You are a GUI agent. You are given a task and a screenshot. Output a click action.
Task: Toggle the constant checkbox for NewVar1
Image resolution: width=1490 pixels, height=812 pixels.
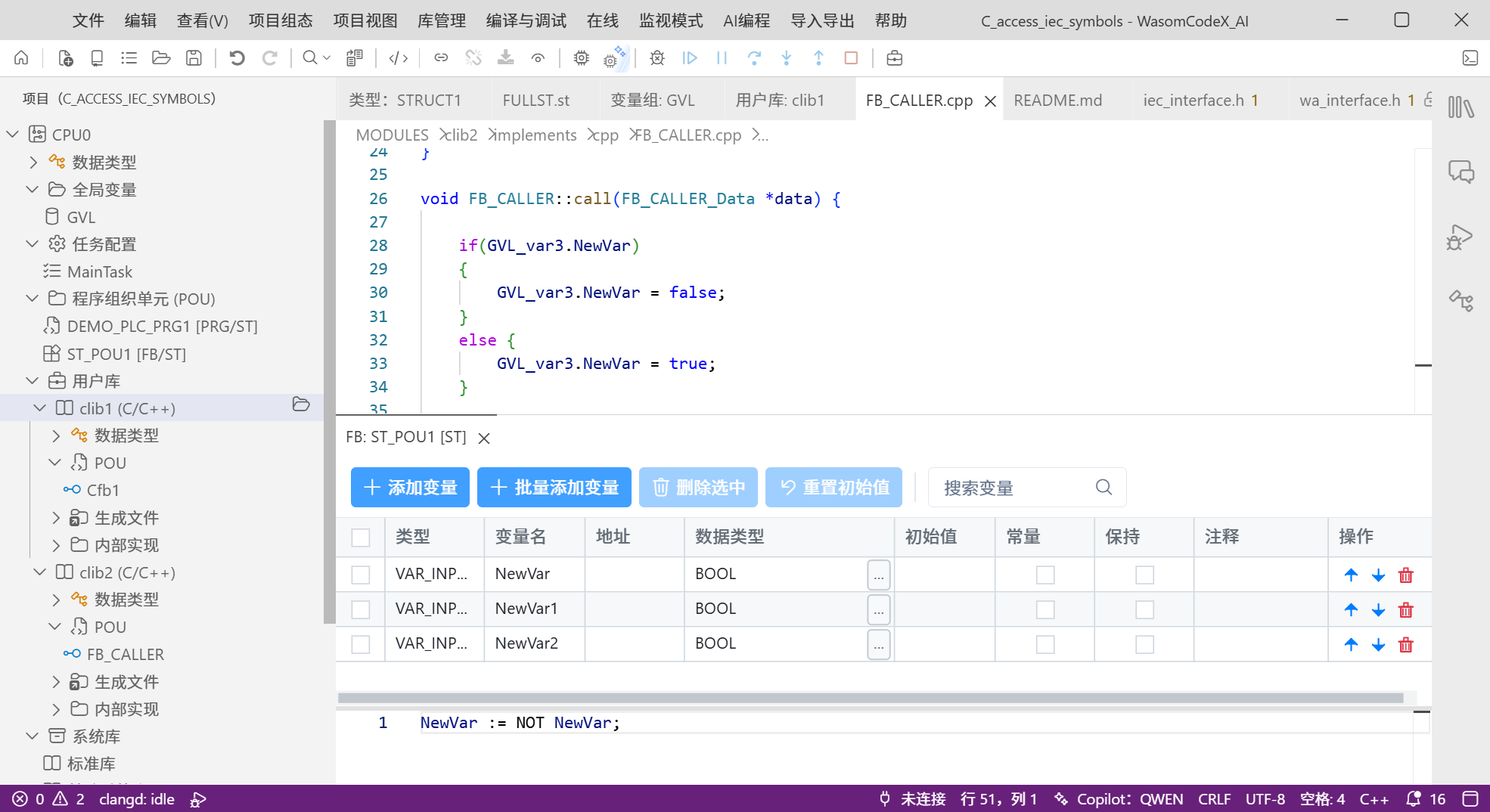(1045, 610)
